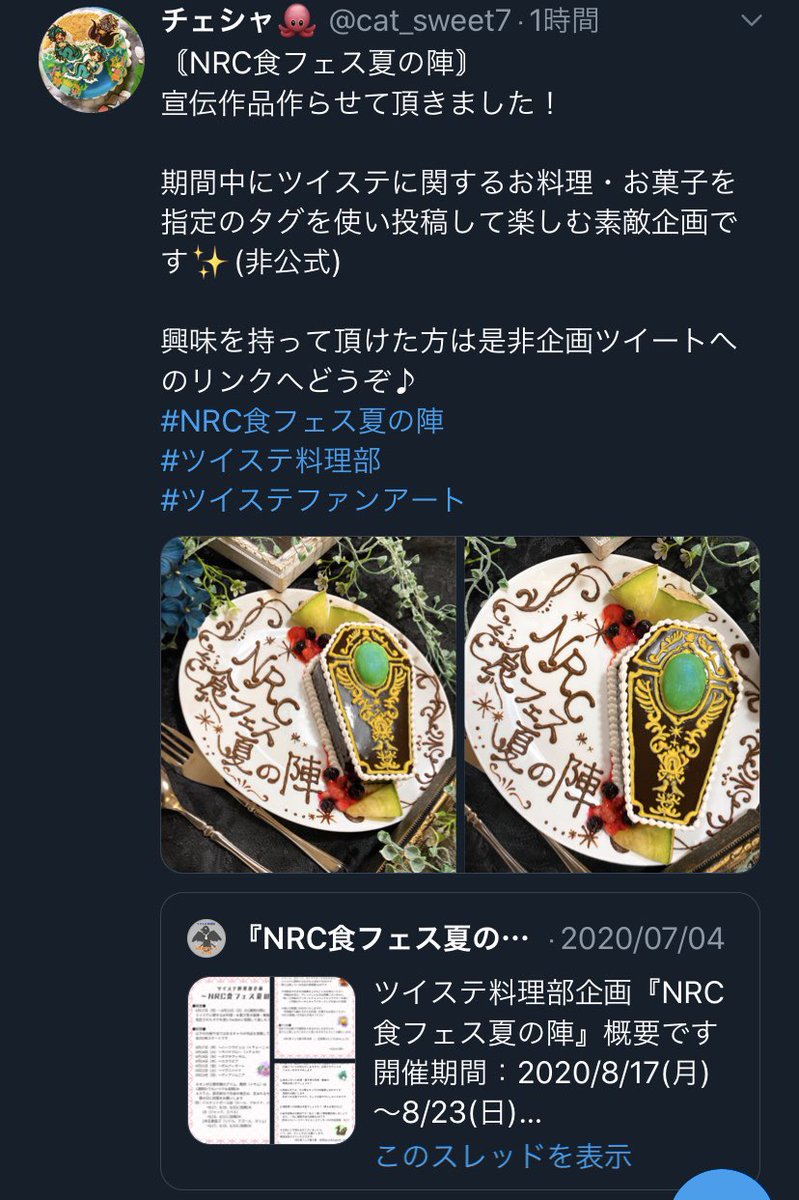Screen dimensions: 799x1200
Task: Open the #ツイステファンアート hashtag
Action: coord(313,498)
